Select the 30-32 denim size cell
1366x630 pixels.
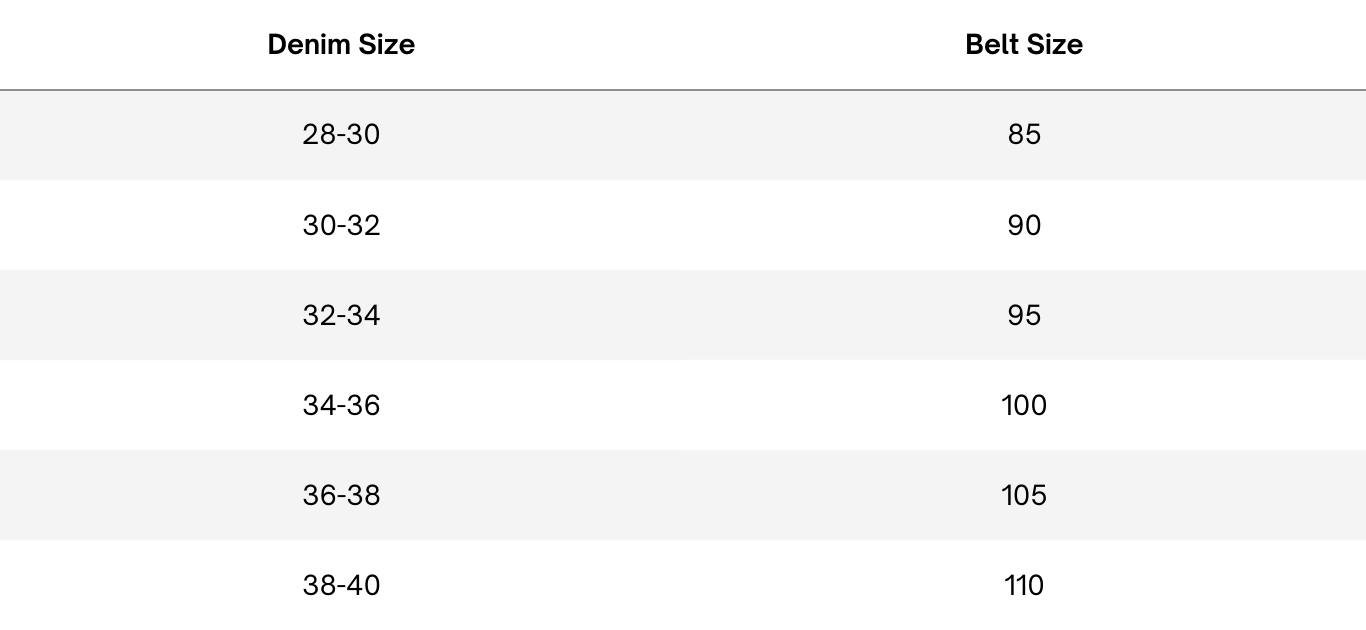(341, 225)
